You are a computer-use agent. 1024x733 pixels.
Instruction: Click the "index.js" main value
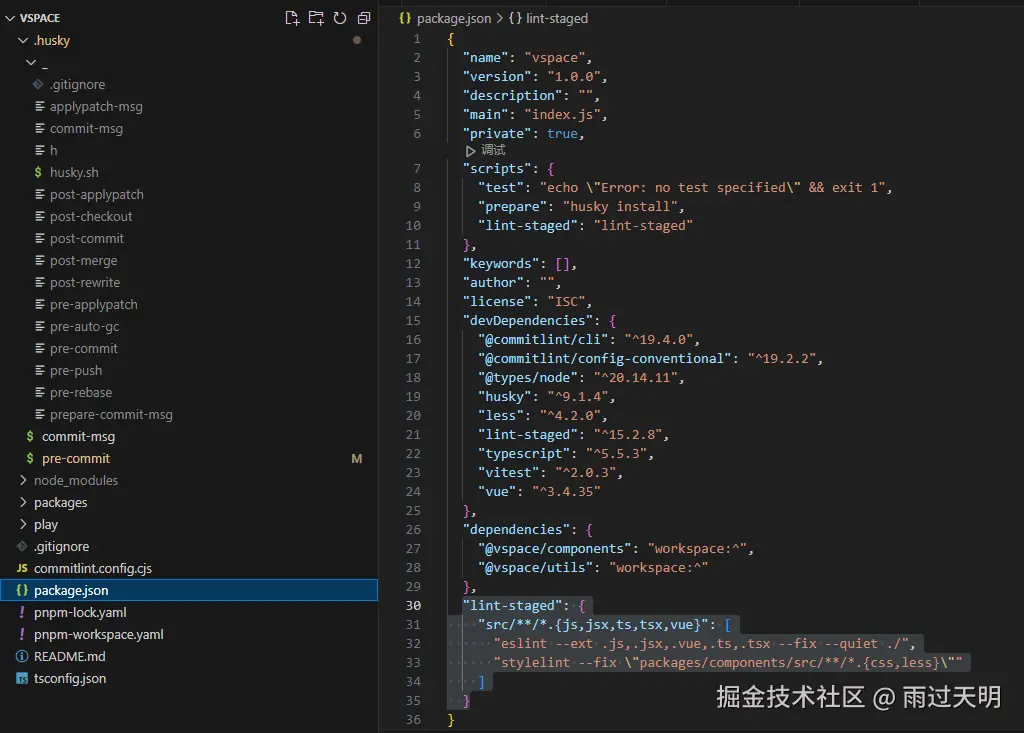[x=562, y=114]
